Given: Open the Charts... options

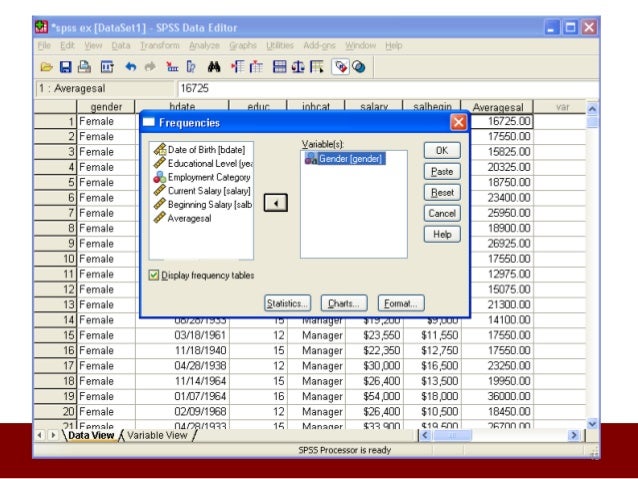Looking at the screenshot, I should (344, 303).
